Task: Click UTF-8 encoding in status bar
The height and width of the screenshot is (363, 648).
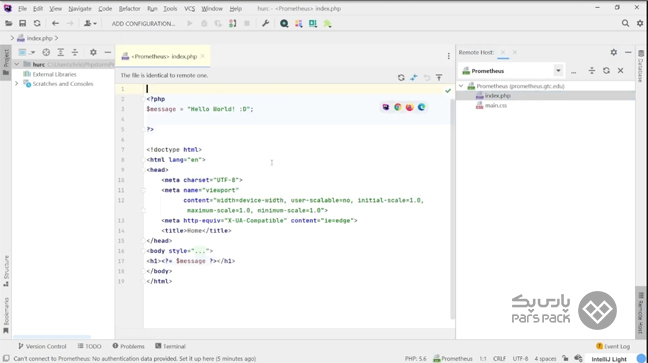Action: [x=520, y=358]
